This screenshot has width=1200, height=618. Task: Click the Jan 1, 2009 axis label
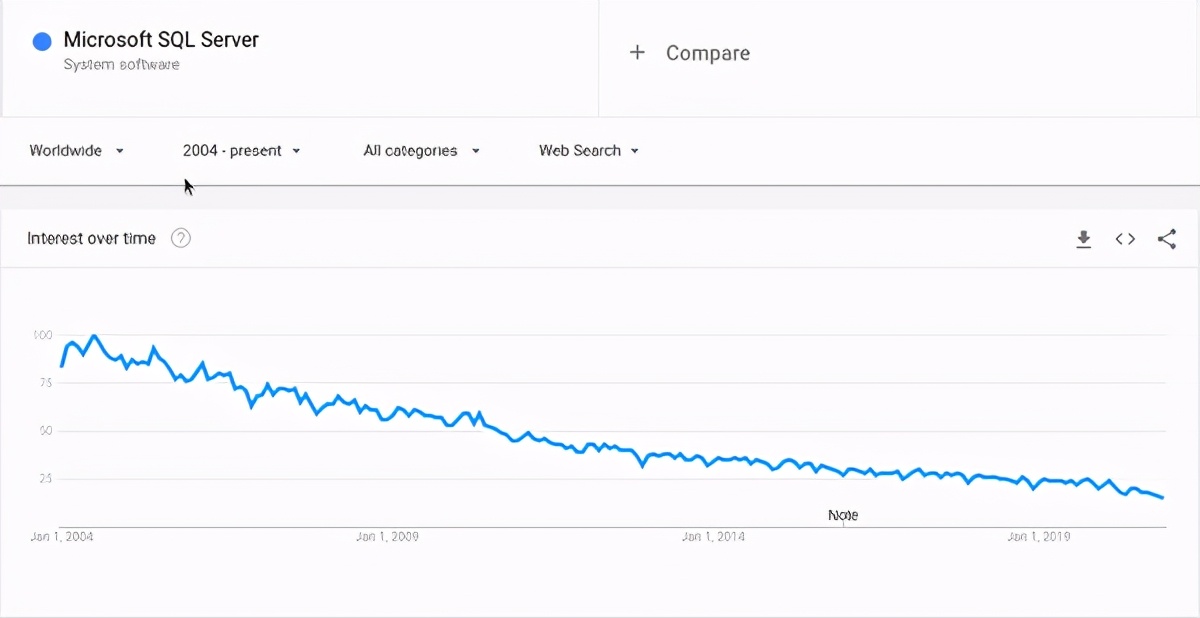coord(387,537)
